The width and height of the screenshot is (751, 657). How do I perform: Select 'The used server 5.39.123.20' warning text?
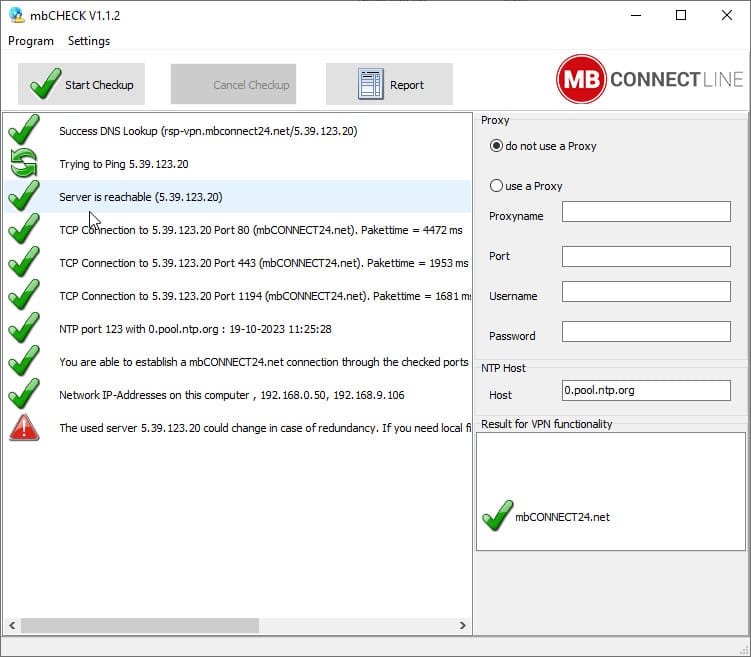click(x=265, y=428)
